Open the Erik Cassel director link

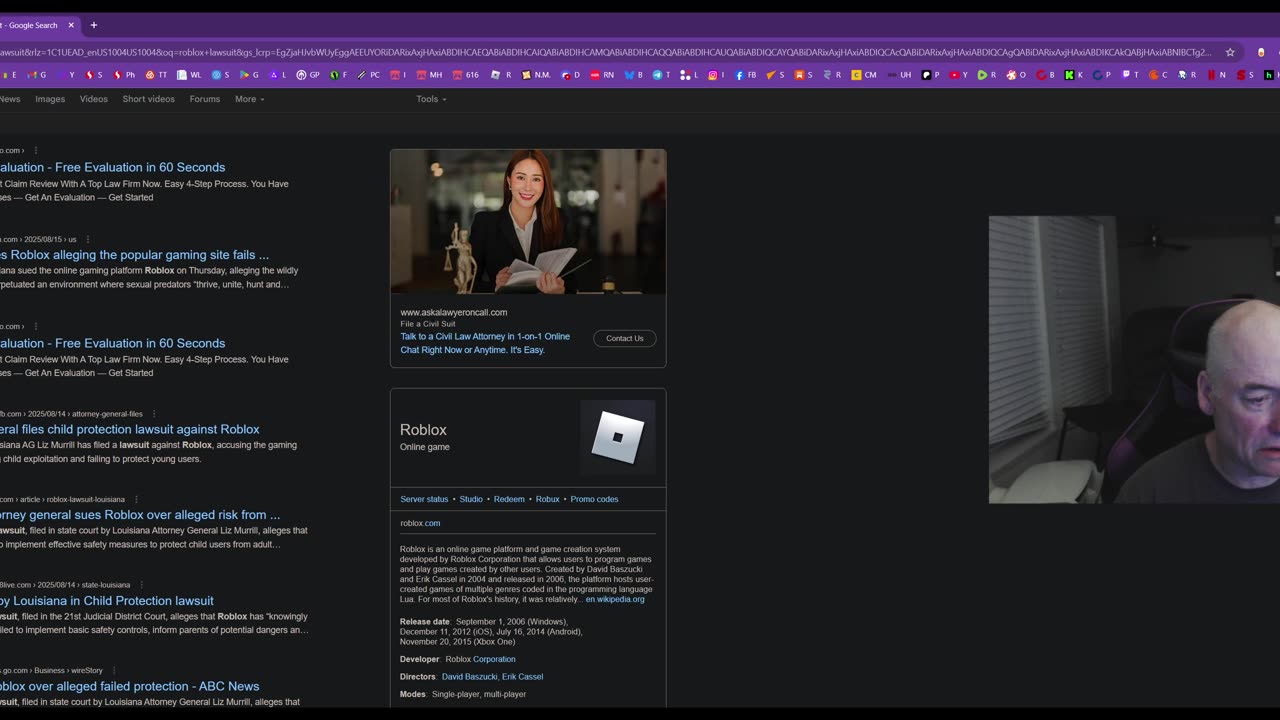click(523, 677)
